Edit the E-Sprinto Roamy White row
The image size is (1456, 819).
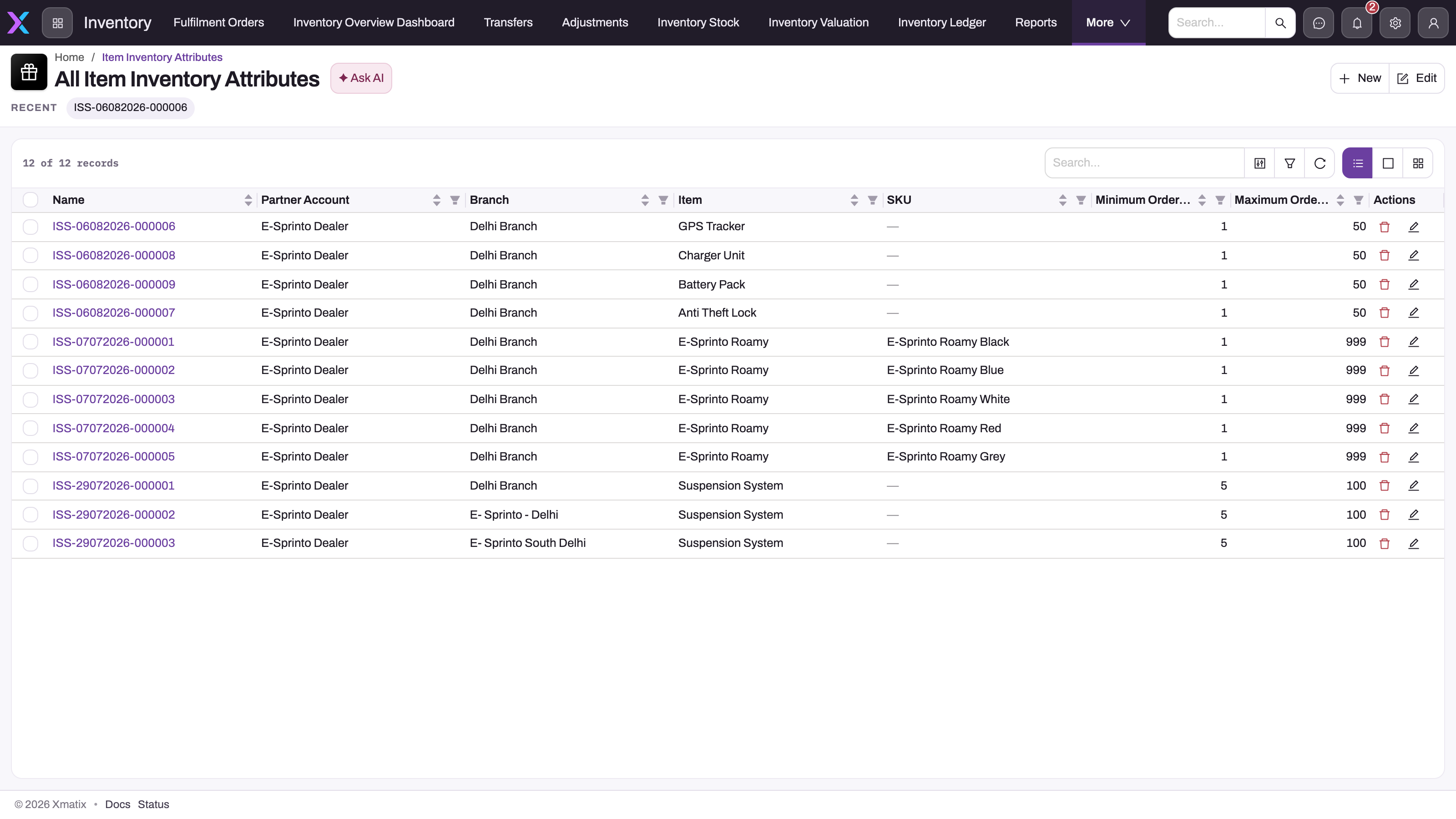(x=1413, y=399)
